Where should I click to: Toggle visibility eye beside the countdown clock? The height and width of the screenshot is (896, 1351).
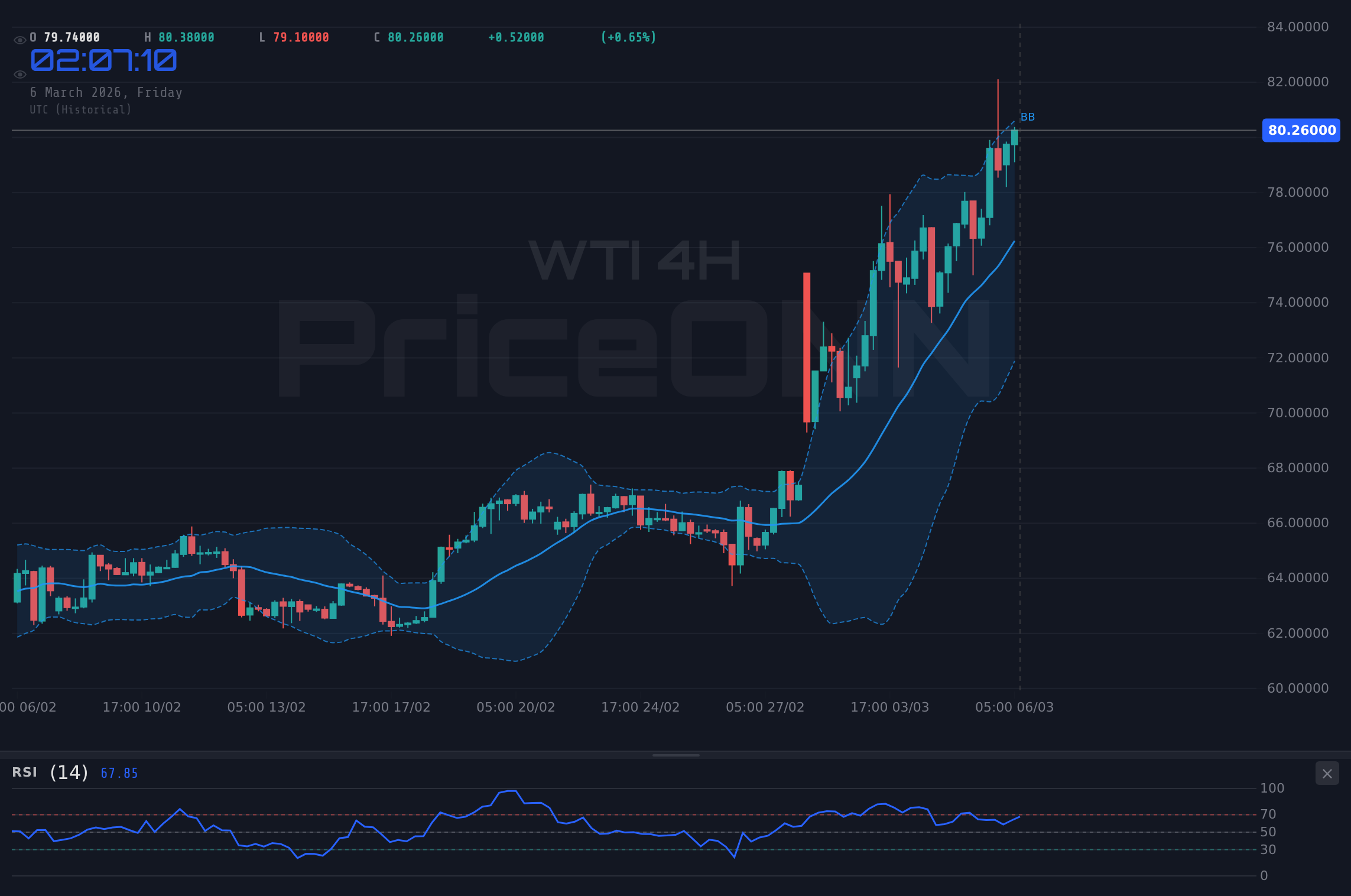20,74
